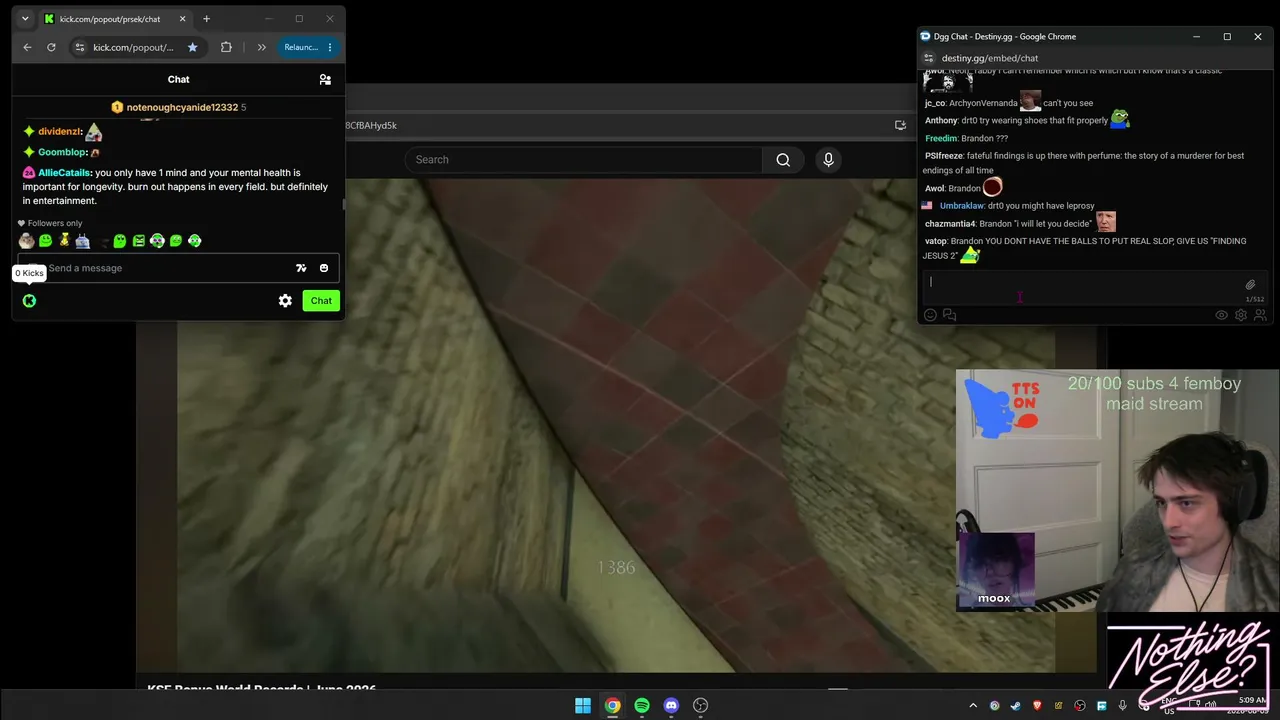This screenshot has height=720, width=1280.
Task: Show hidden system tray icons
Action: pyautogui.click(x=973, y=706)
